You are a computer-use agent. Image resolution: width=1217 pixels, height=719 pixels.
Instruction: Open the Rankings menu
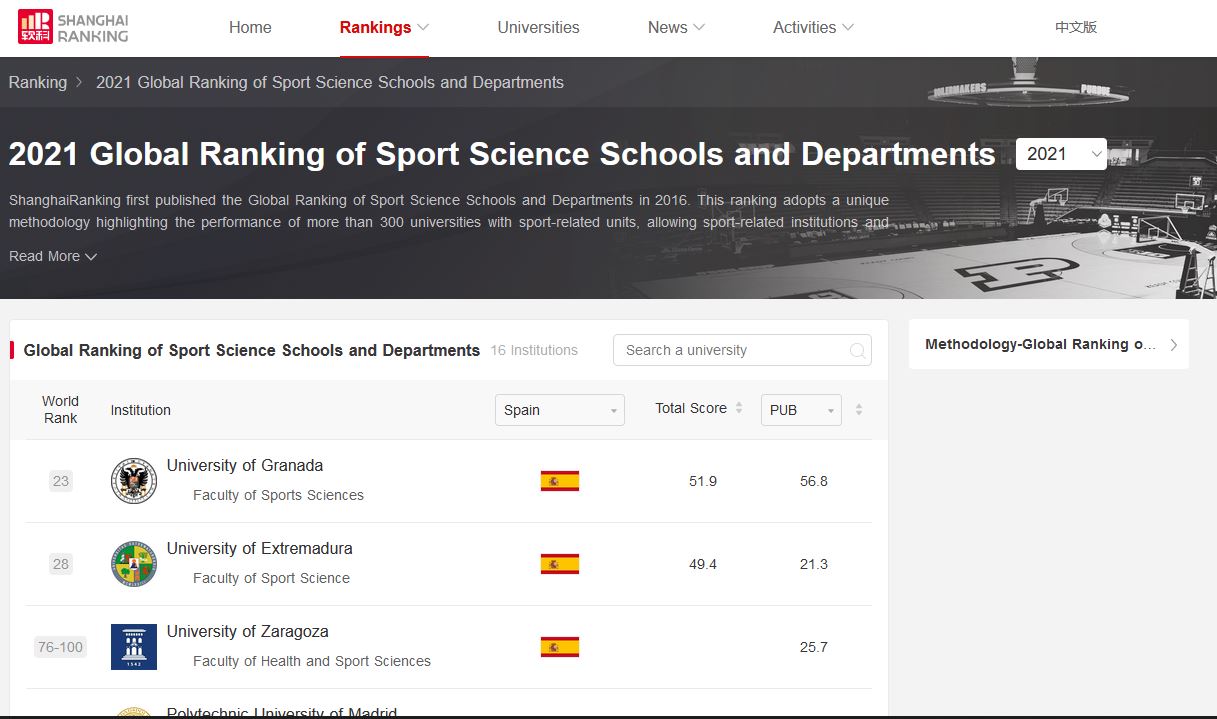coord(384,28)
